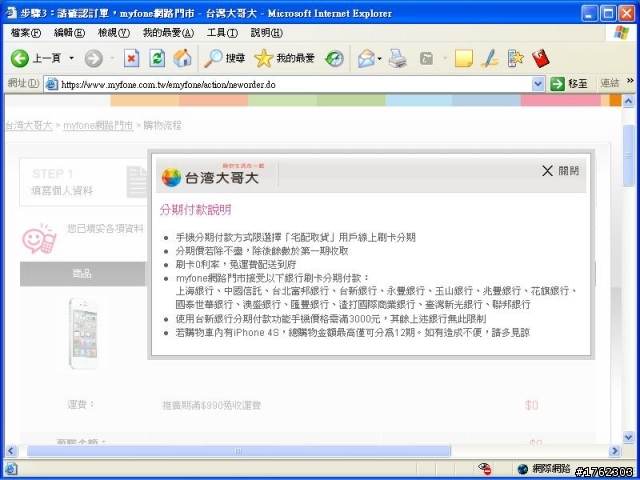Image resolution: width=640 pixels, height=480 pixels.
Task: Open myfone網路門市 breadcrumb link
Action: pos(98,126)
